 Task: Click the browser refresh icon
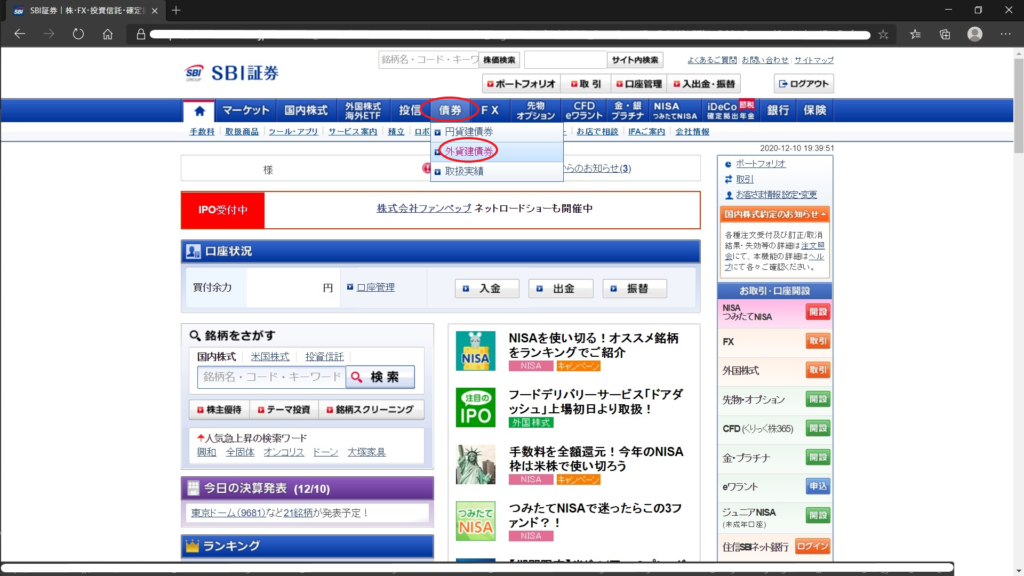tap(78, 34)
